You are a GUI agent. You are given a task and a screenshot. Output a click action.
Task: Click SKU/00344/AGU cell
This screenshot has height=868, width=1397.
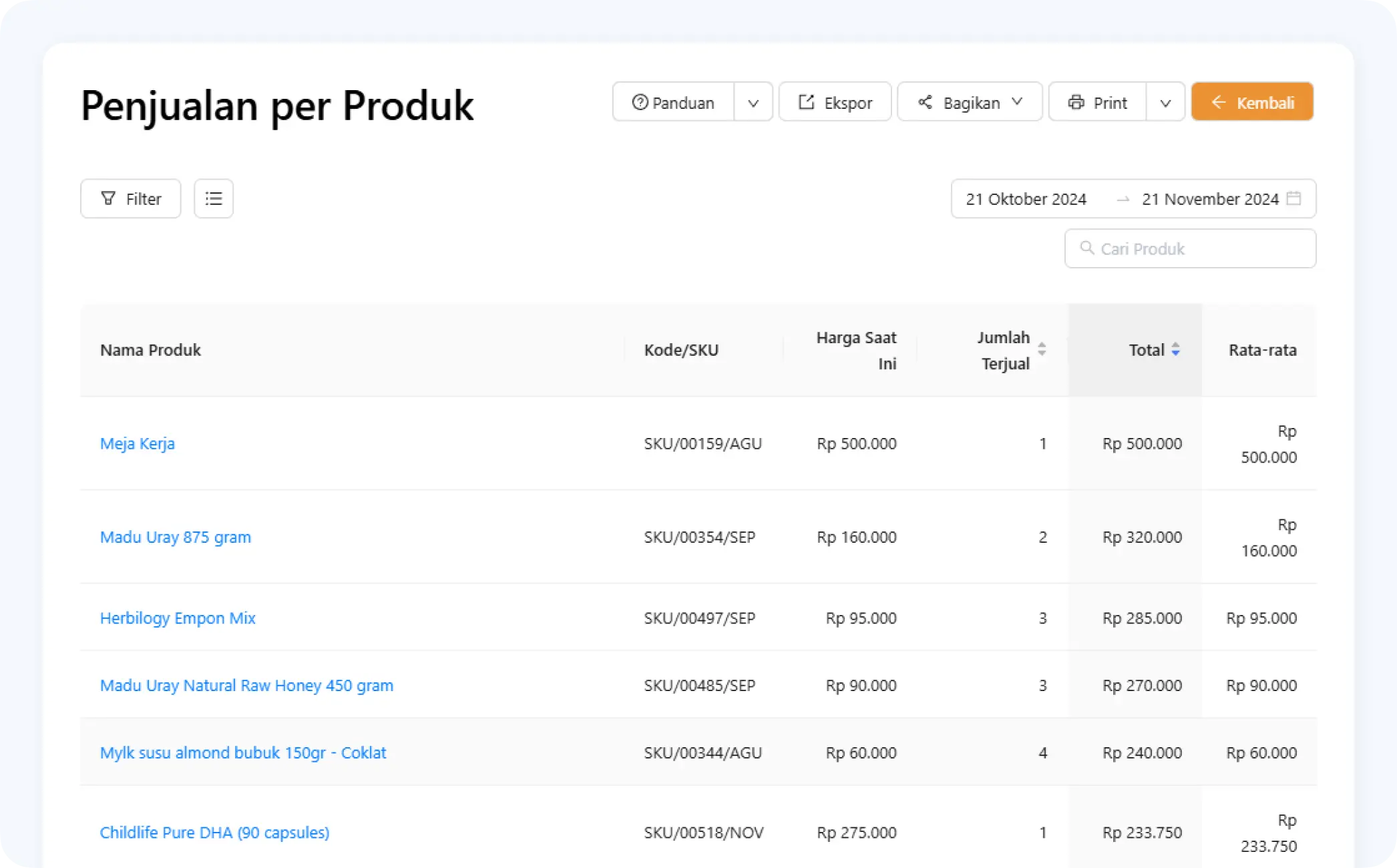tap(703, 752)
